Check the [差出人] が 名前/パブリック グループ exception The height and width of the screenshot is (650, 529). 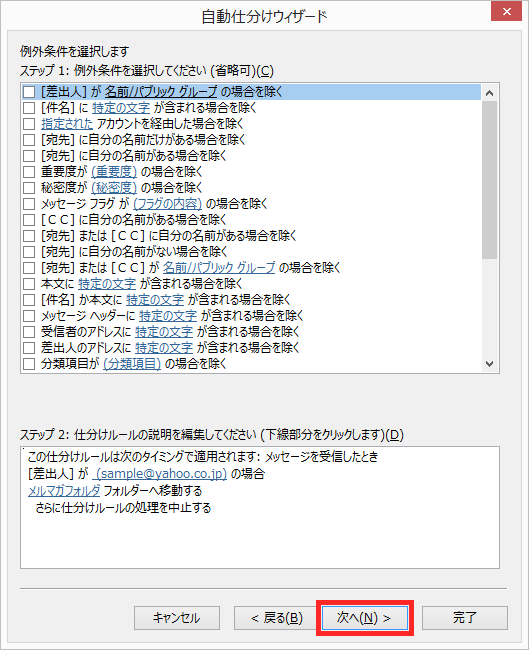click(29, 92)
